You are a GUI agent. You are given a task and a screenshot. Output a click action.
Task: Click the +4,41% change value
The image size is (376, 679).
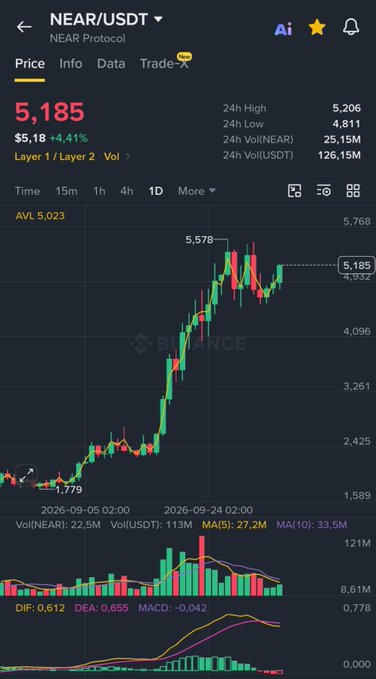[x=68, y=139]
